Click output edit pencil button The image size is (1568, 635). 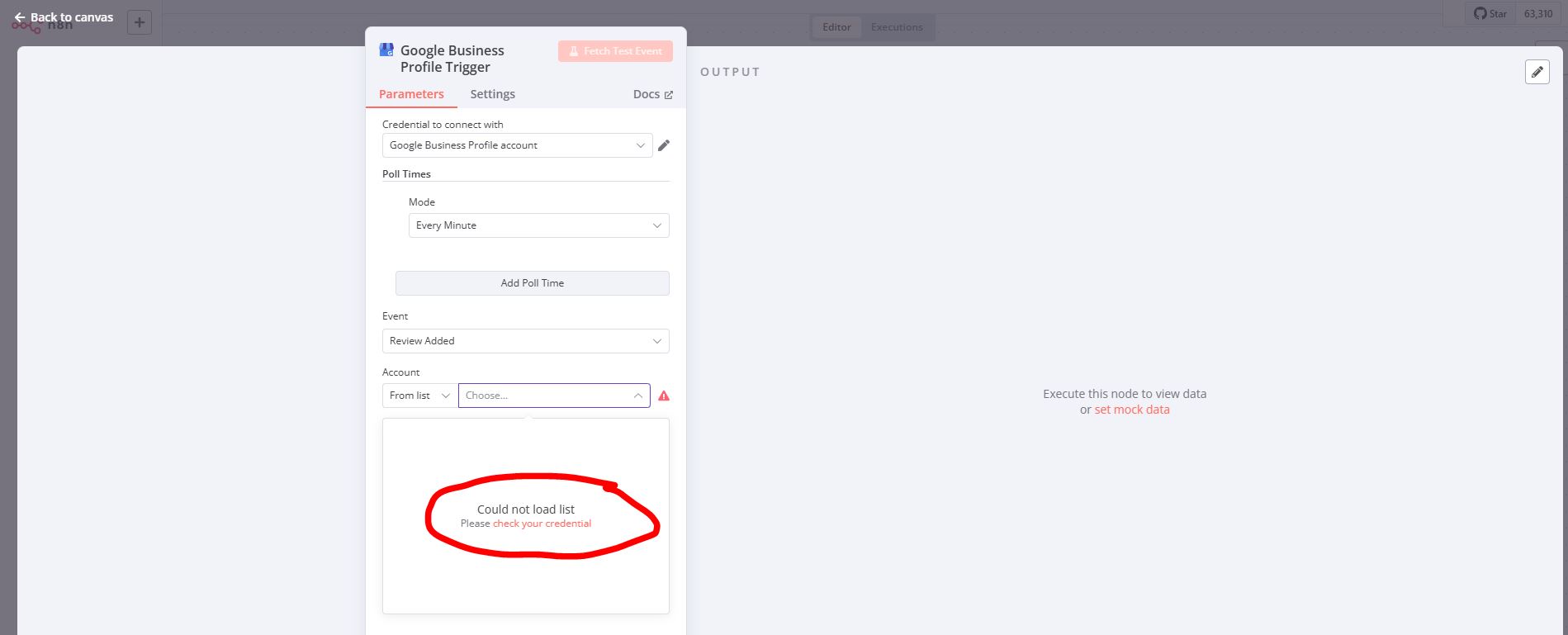(1537, 72)
